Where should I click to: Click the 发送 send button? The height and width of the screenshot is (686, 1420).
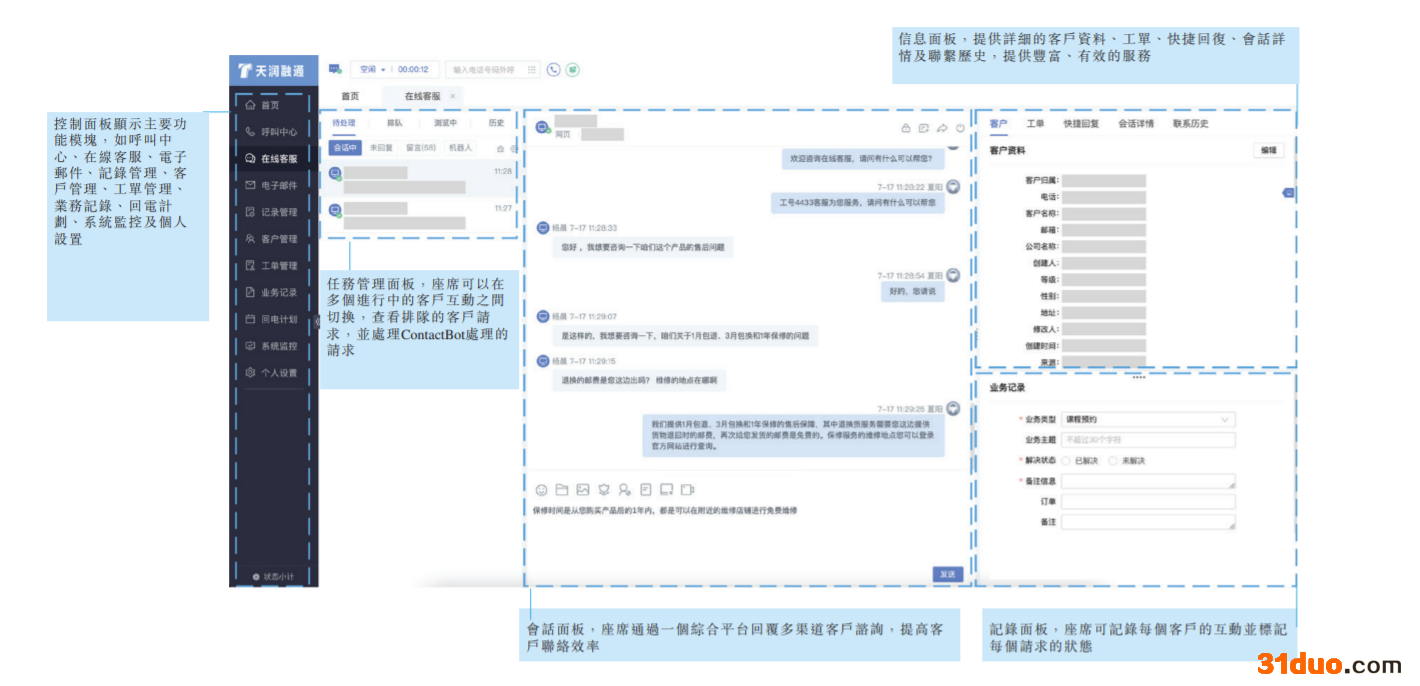[947, 574]
